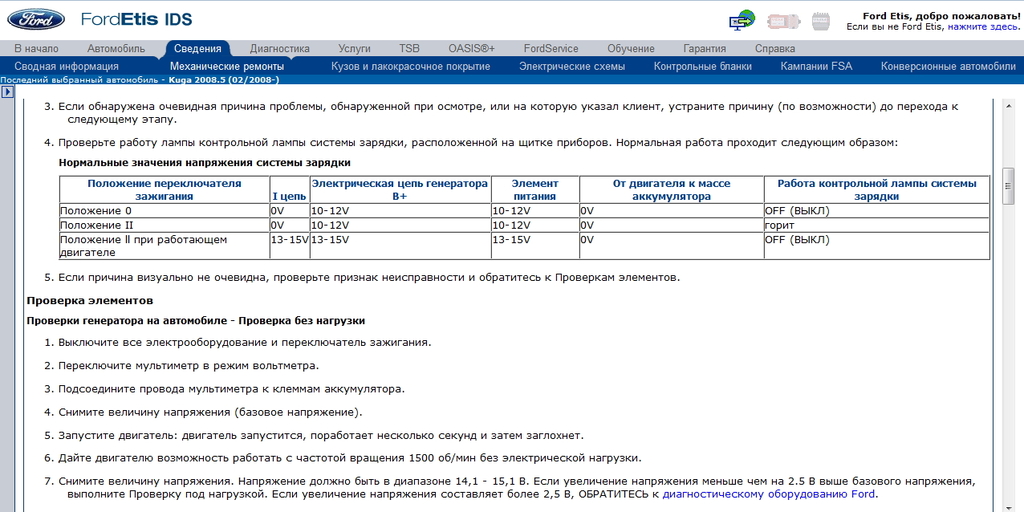Screen dimensions: 1024x512
Task: Open Кампании FSA section
Action: [x=816, y=66]
